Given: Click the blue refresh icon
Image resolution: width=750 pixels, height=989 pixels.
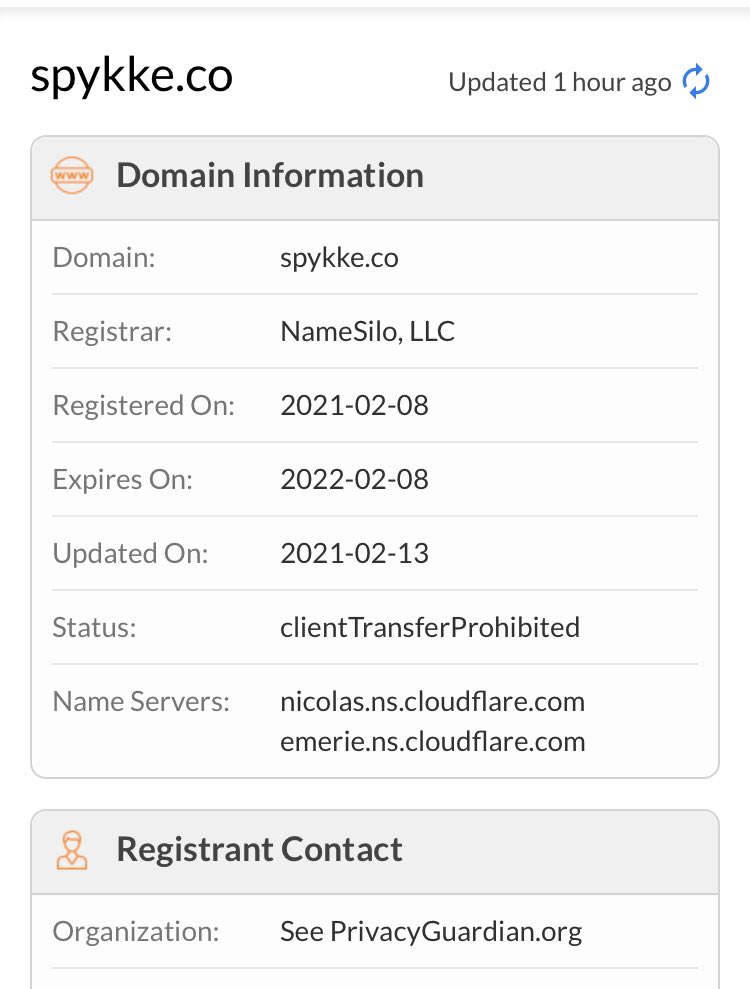Looking at the screenshot, I should tap(696, 81).
